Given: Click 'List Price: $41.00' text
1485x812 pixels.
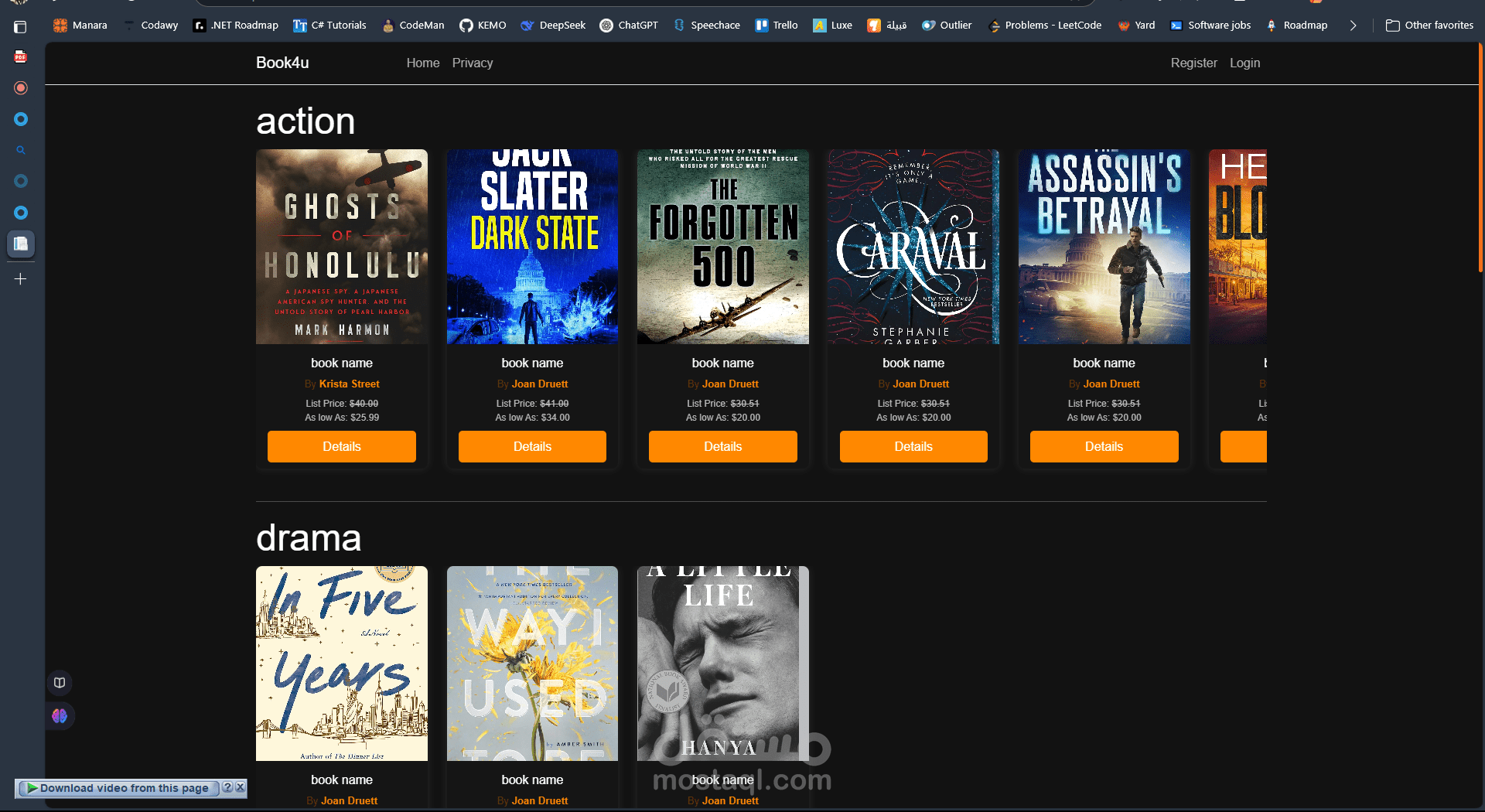Looking at the screenshot, I should (x=532, y=404).
